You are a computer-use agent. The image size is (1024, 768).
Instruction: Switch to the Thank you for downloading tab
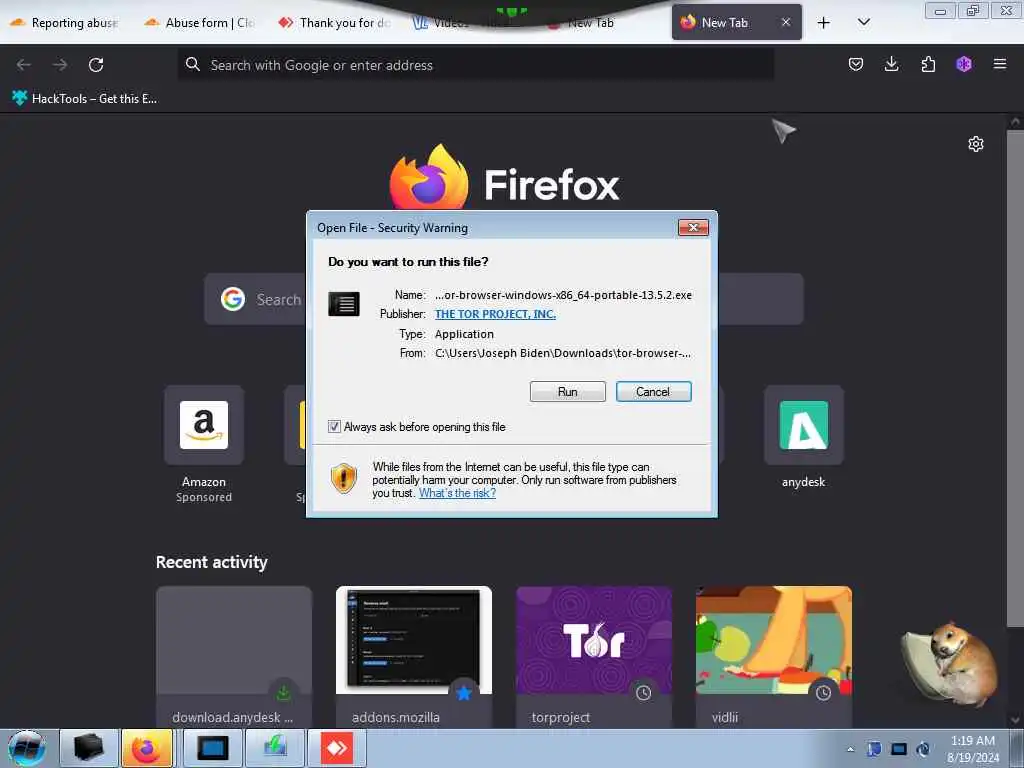click(x=334, y=23)
